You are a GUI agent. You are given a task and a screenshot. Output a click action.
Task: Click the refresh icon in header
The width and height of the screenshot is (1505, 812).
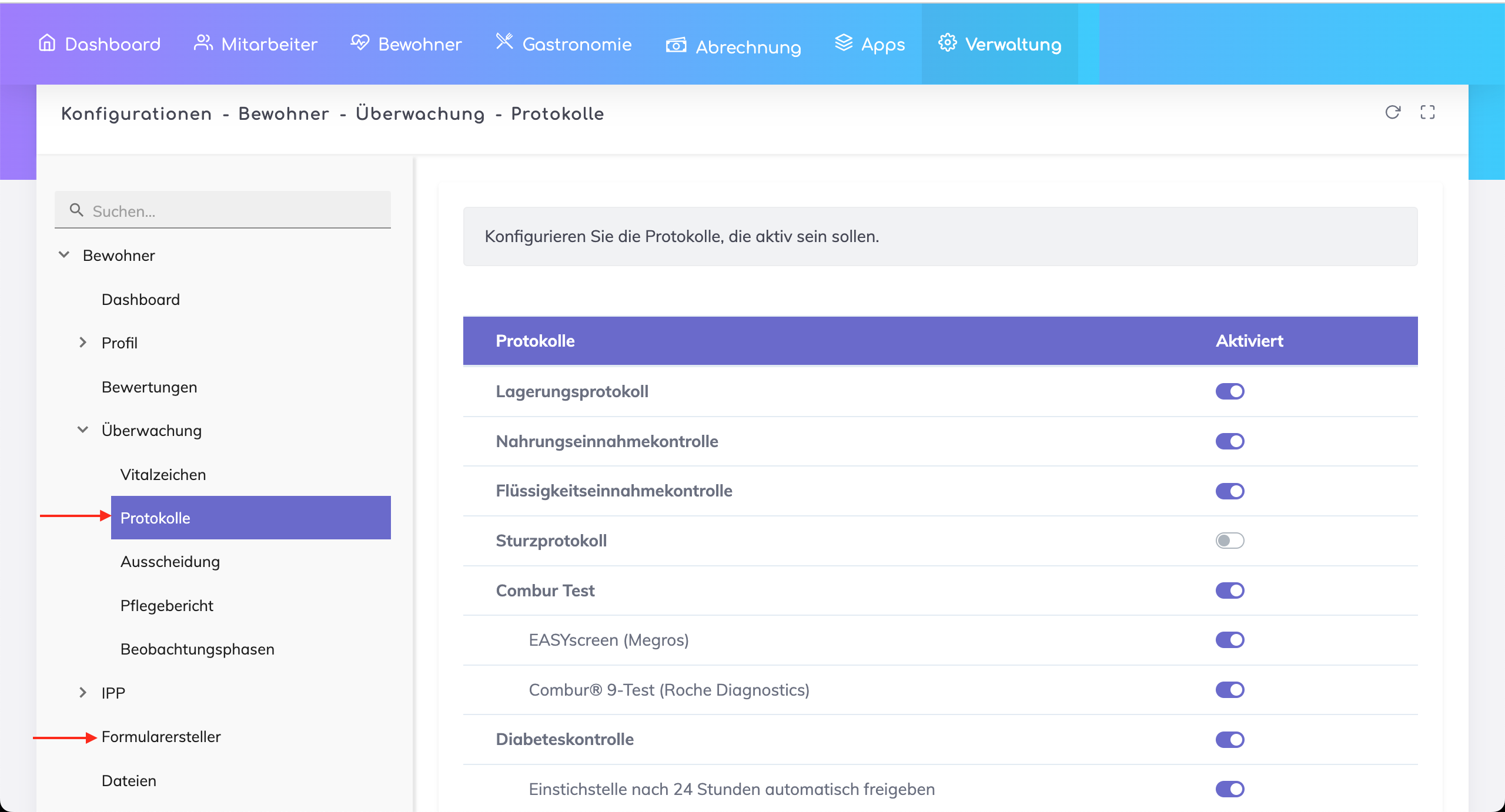point(1393,112)
